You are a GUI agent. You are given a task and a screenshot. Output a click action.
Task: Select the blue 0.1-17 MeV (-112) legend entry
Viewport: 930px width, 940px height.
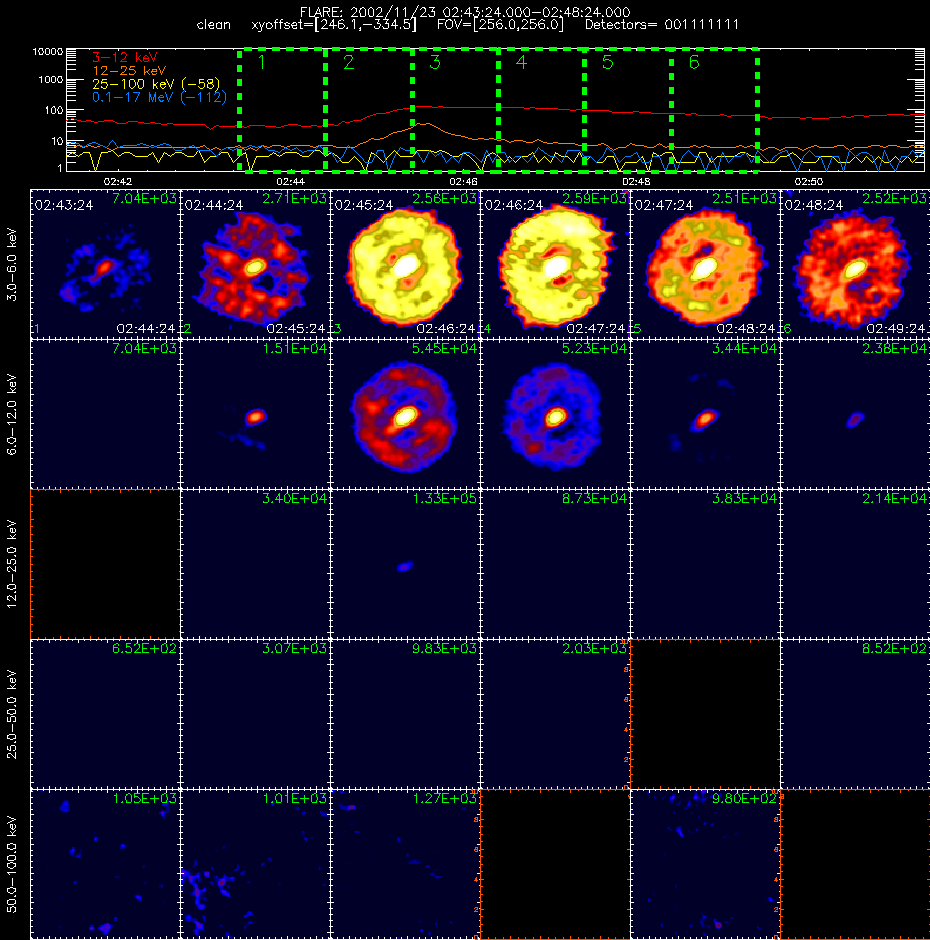coord(159,97)
